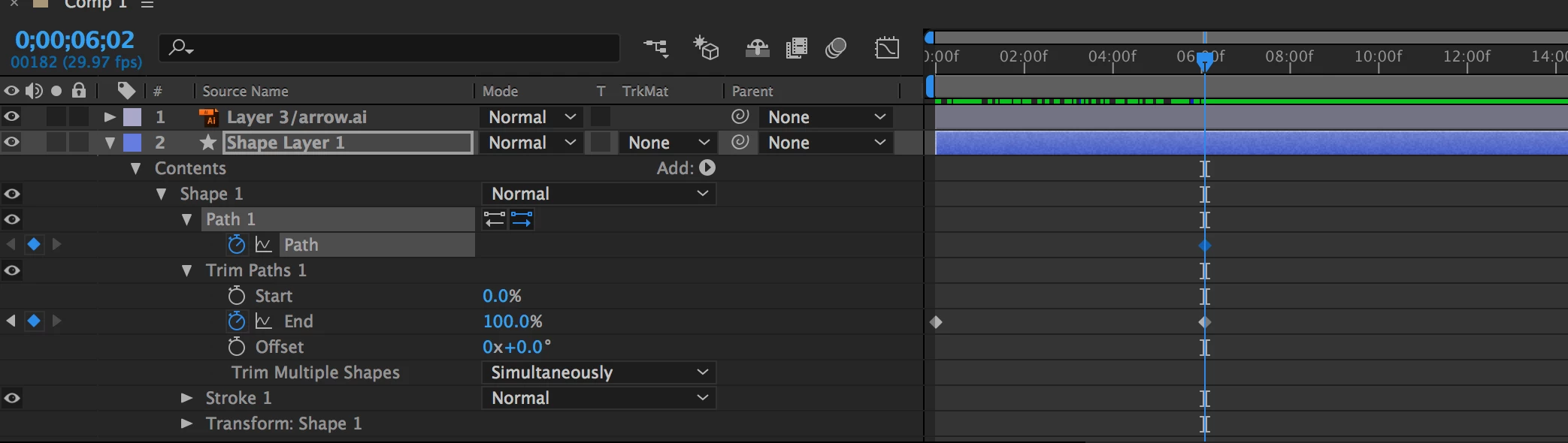Screen dimensions: 1568x443
Task: Click Layer 1 parent pick whip
Action: (740, 116)
